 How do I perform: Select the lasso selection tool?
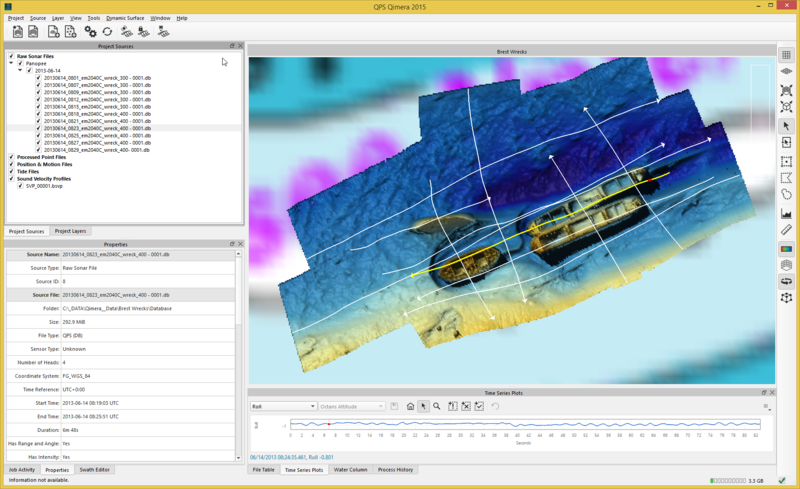point(787,196)
